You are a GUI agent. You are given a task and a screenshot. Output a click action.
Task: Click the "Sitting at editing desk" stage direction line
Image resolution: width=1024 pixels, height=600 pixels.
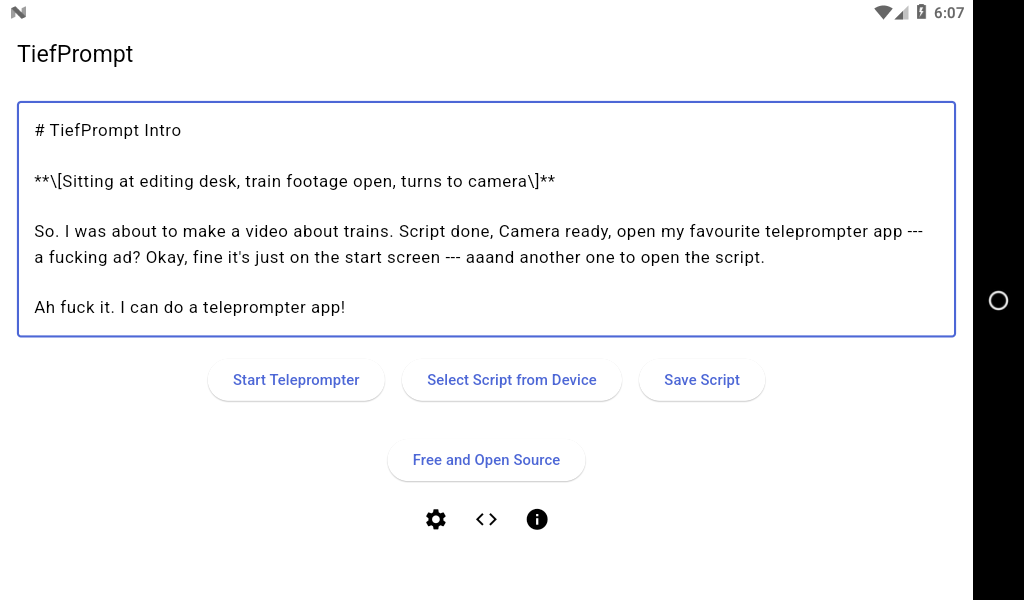tap(295, 182)
